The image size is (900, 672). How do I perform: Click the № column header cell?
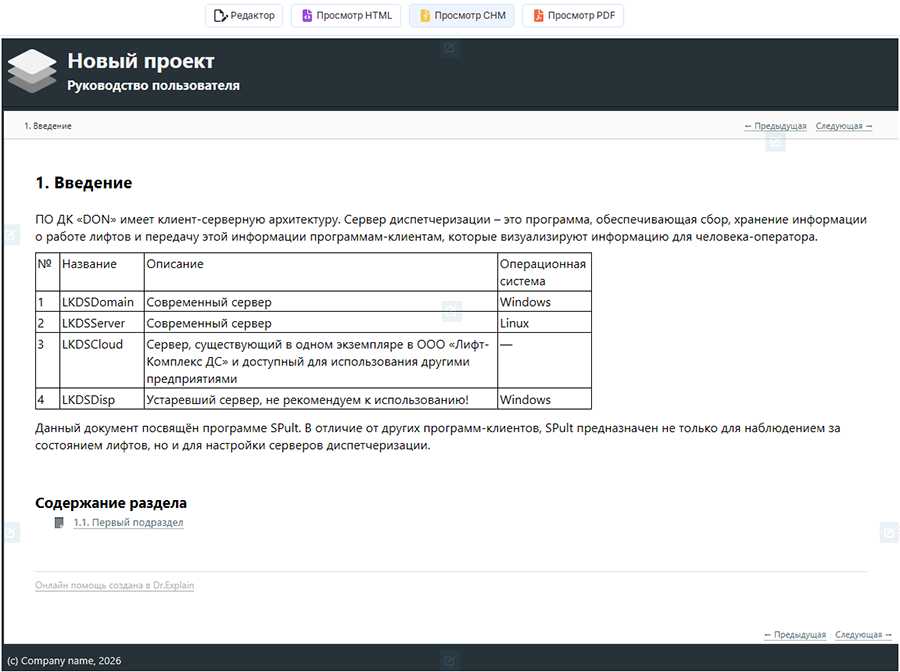click(48, 272)
